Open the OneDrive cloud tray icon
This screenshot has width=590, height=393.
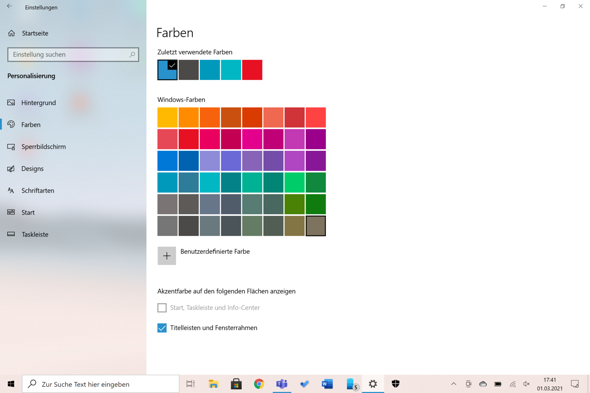483,384
